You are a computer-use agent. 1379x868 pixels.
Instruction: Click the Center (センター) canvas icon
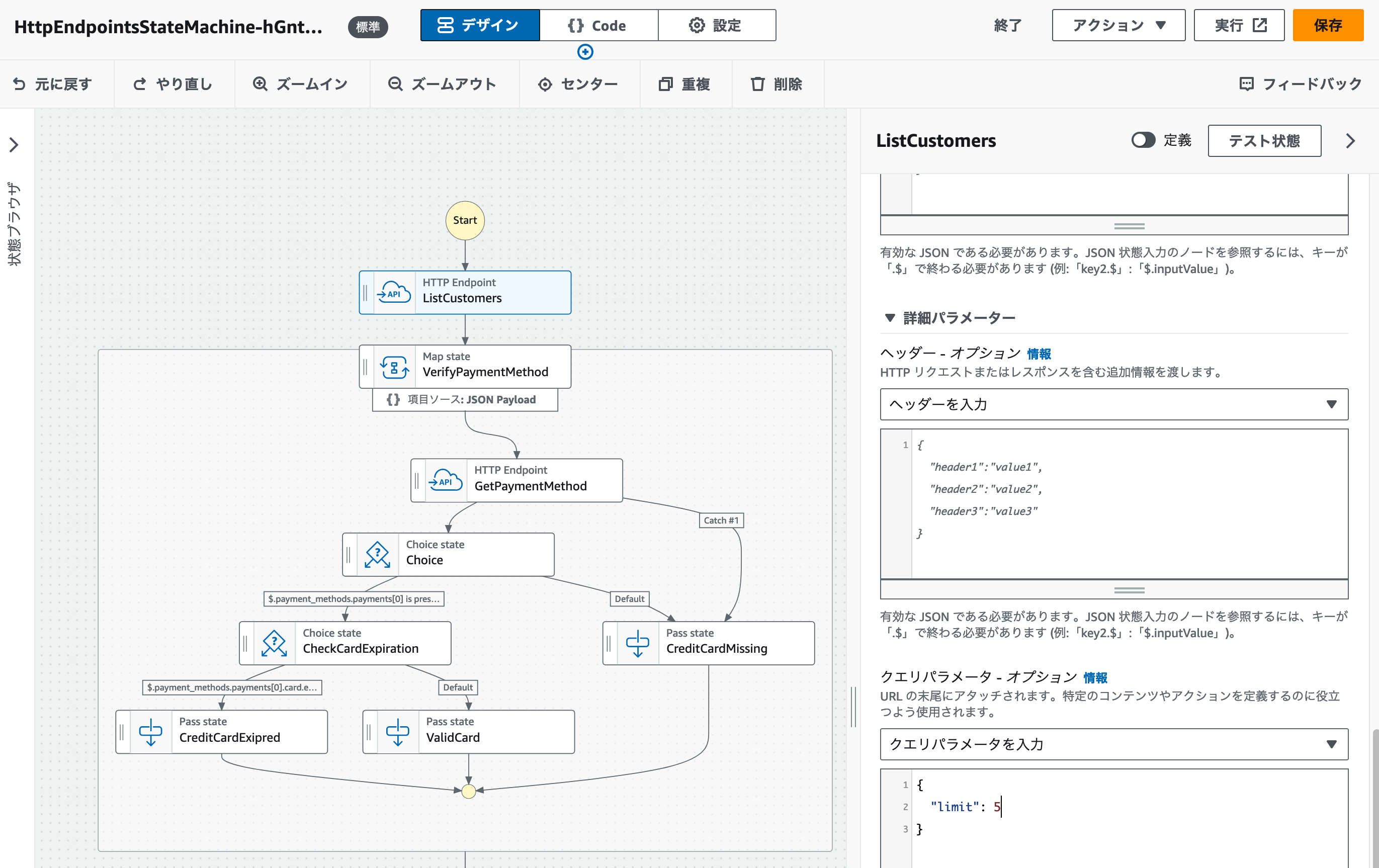click(x=545, y=84)
